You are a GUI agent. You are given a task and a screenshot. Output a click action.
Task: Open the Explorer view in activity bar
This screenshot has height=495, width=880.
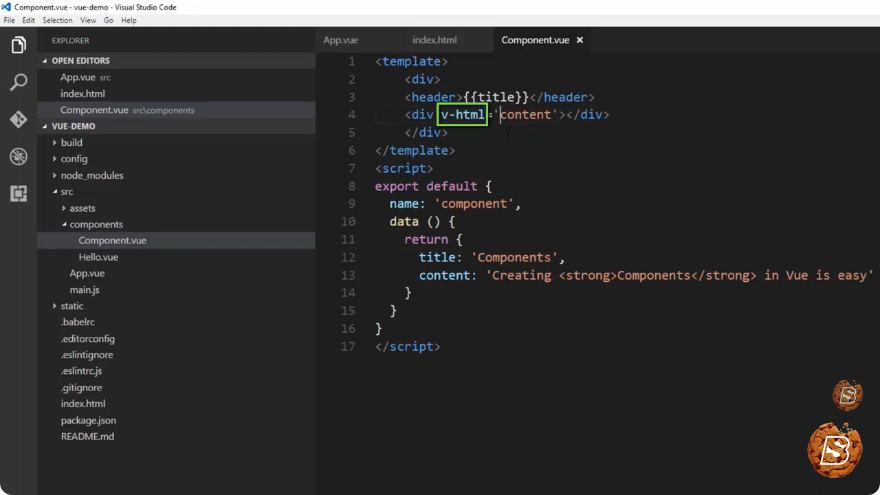(x=18, y=45)
